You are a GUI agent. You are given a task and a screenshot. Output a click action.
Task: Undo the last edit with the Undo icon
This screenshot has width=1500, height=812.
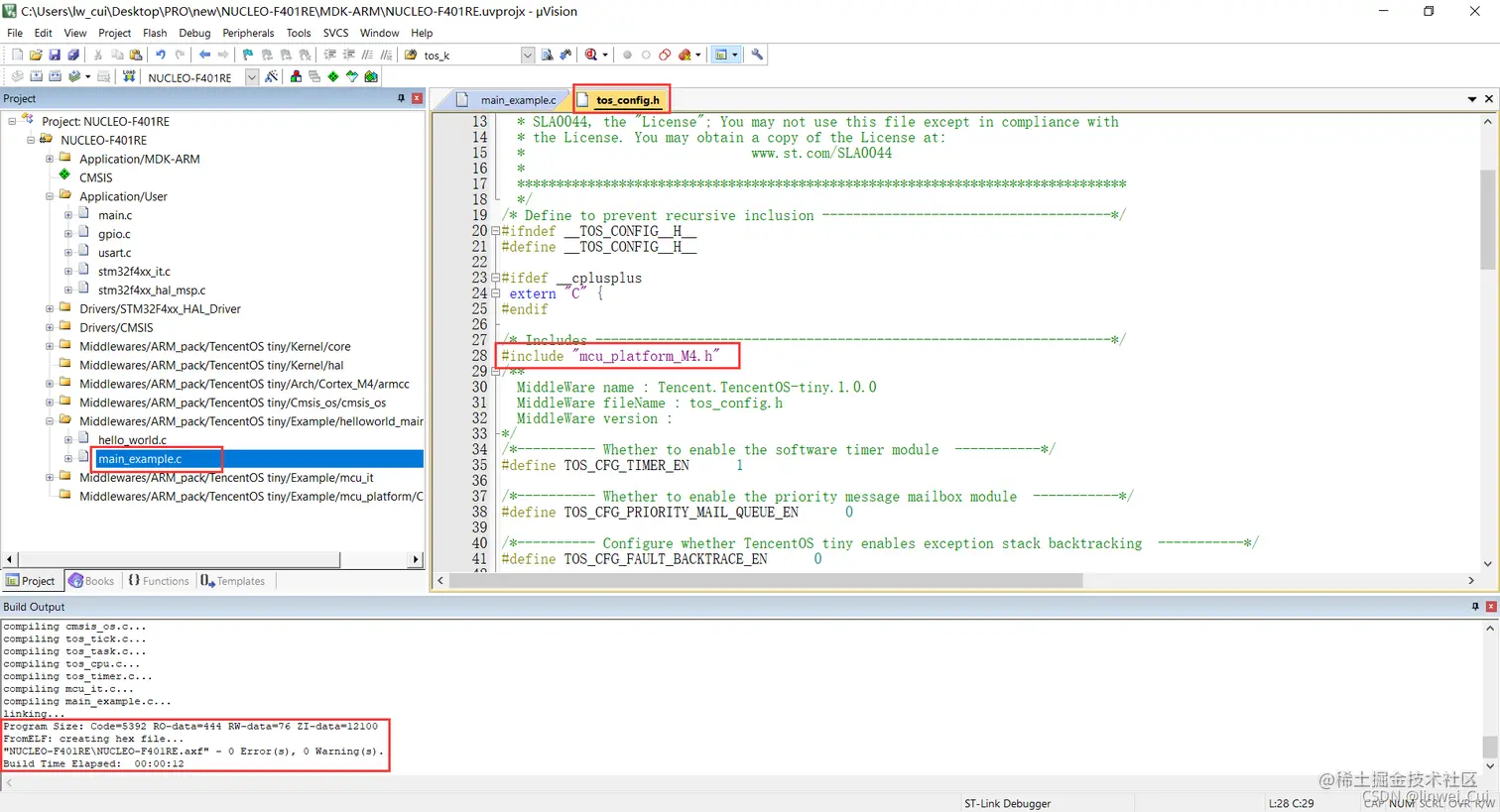tap(161, 55)
